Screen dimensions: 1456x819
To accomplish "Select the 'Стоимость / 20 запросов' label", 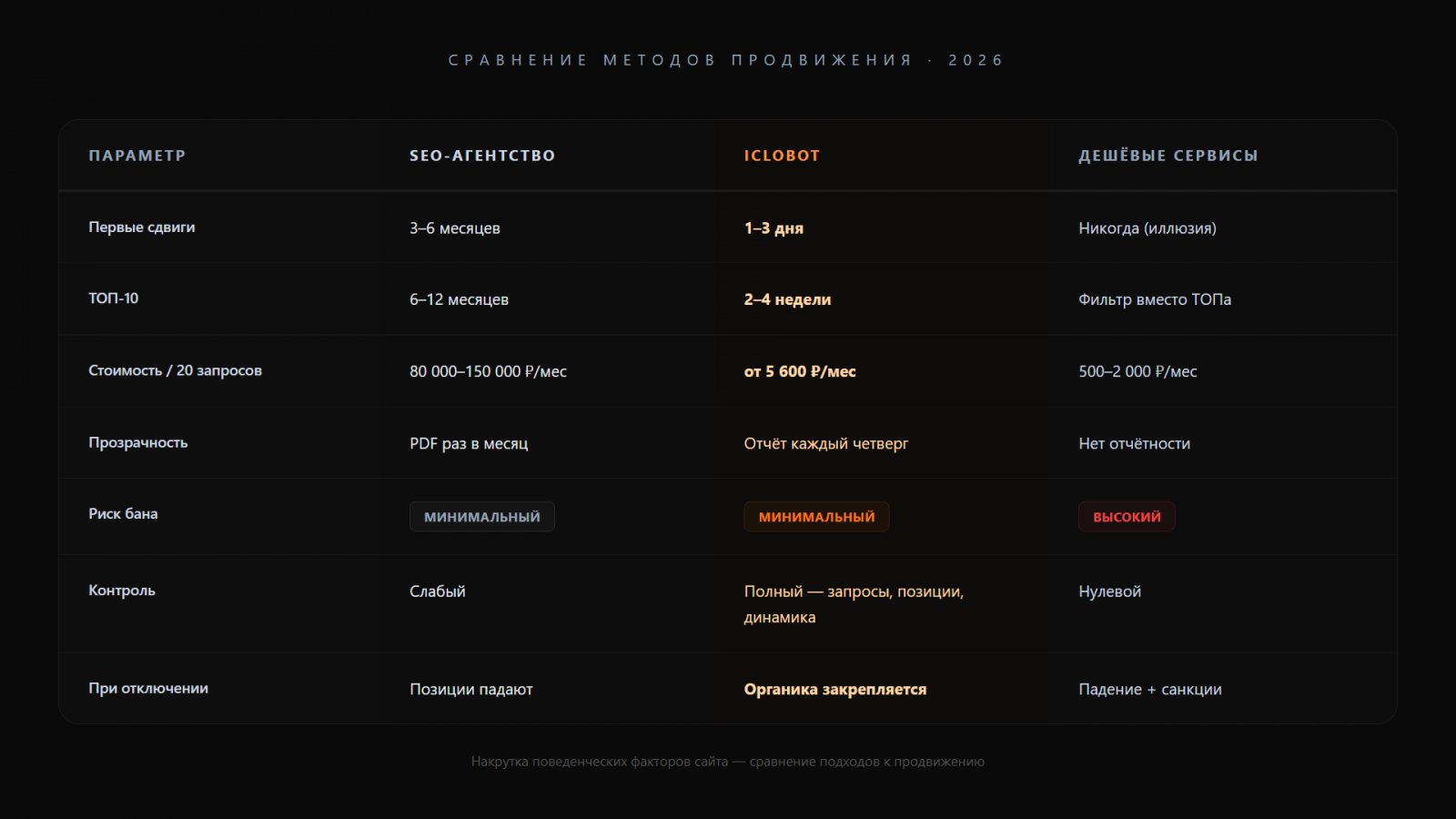I will (x=175, y=370).
